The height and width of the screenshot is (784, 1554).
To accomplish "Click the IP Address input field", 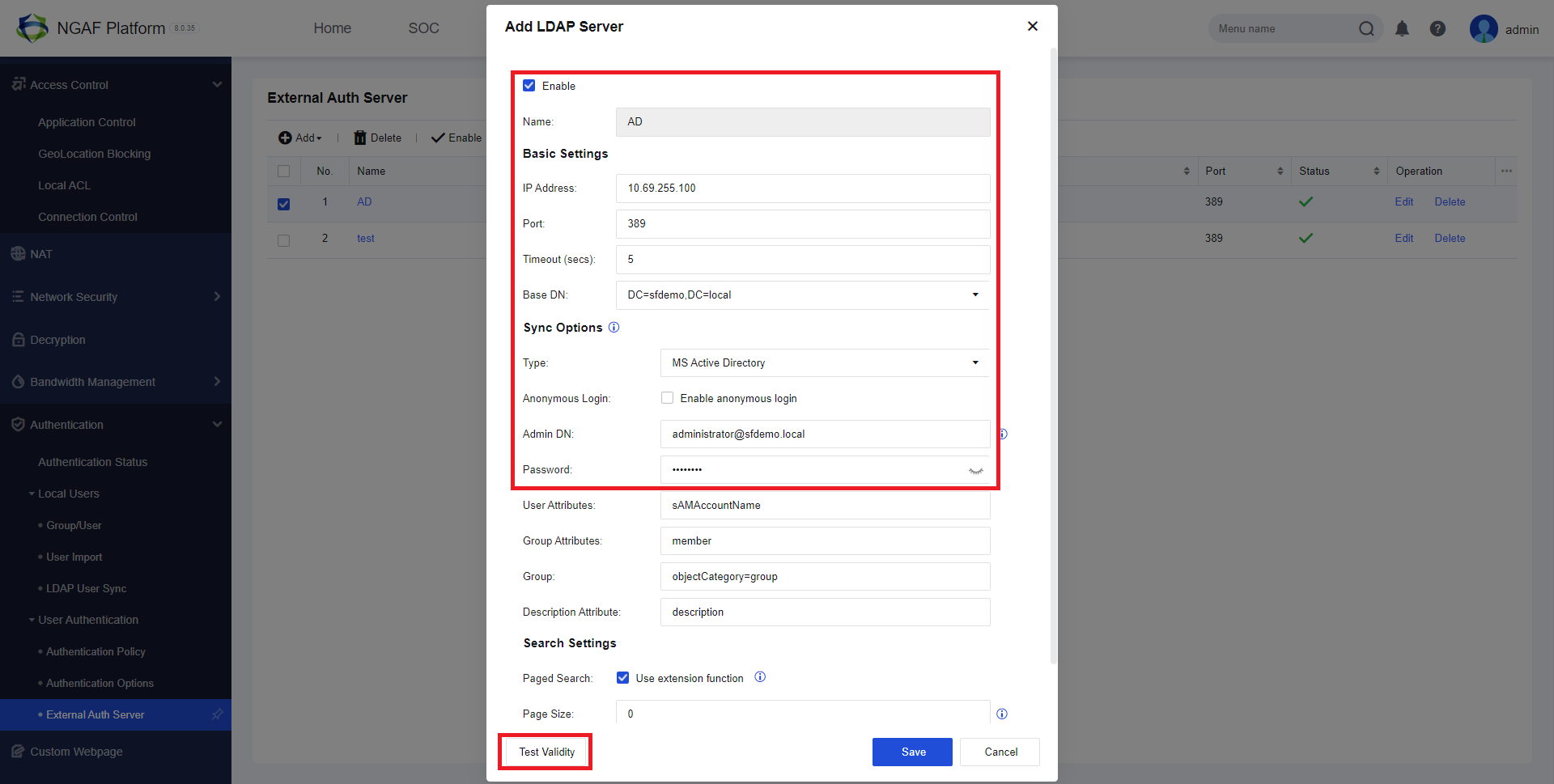I will [x=803, y=188].
